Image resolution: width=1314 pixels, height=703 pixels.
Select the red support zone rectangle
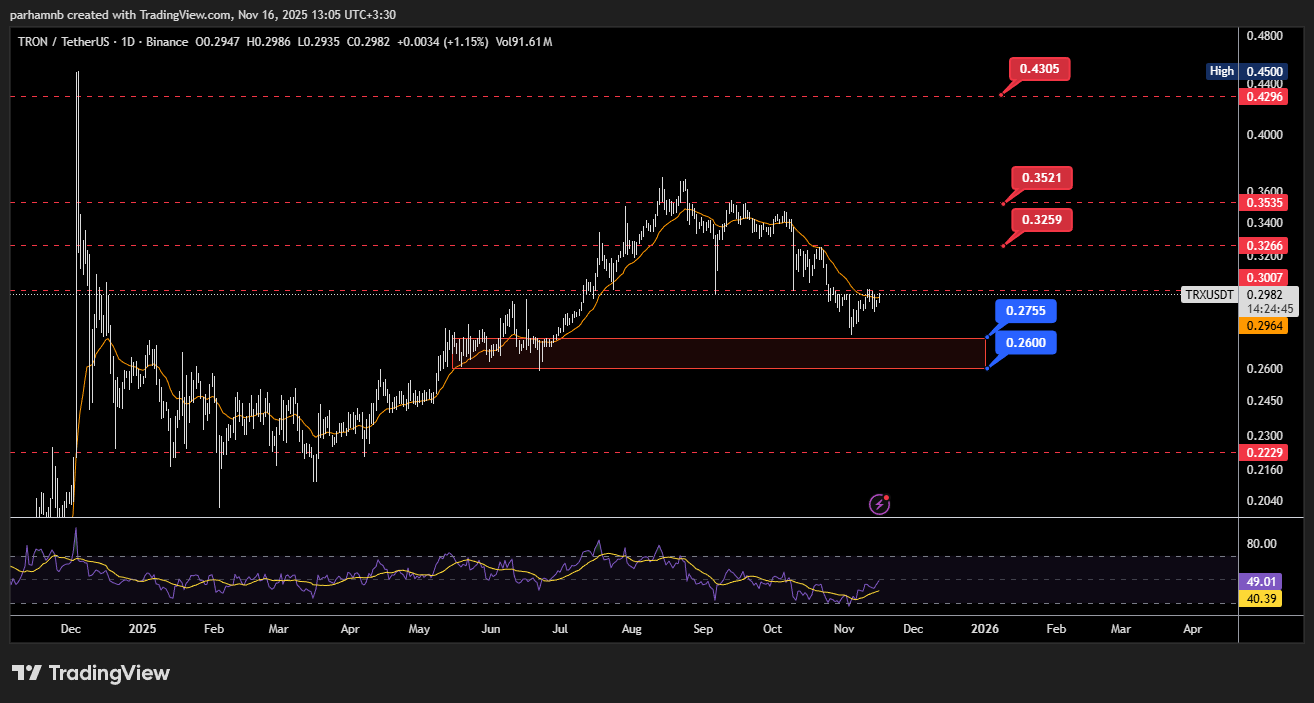pos(718,353)
